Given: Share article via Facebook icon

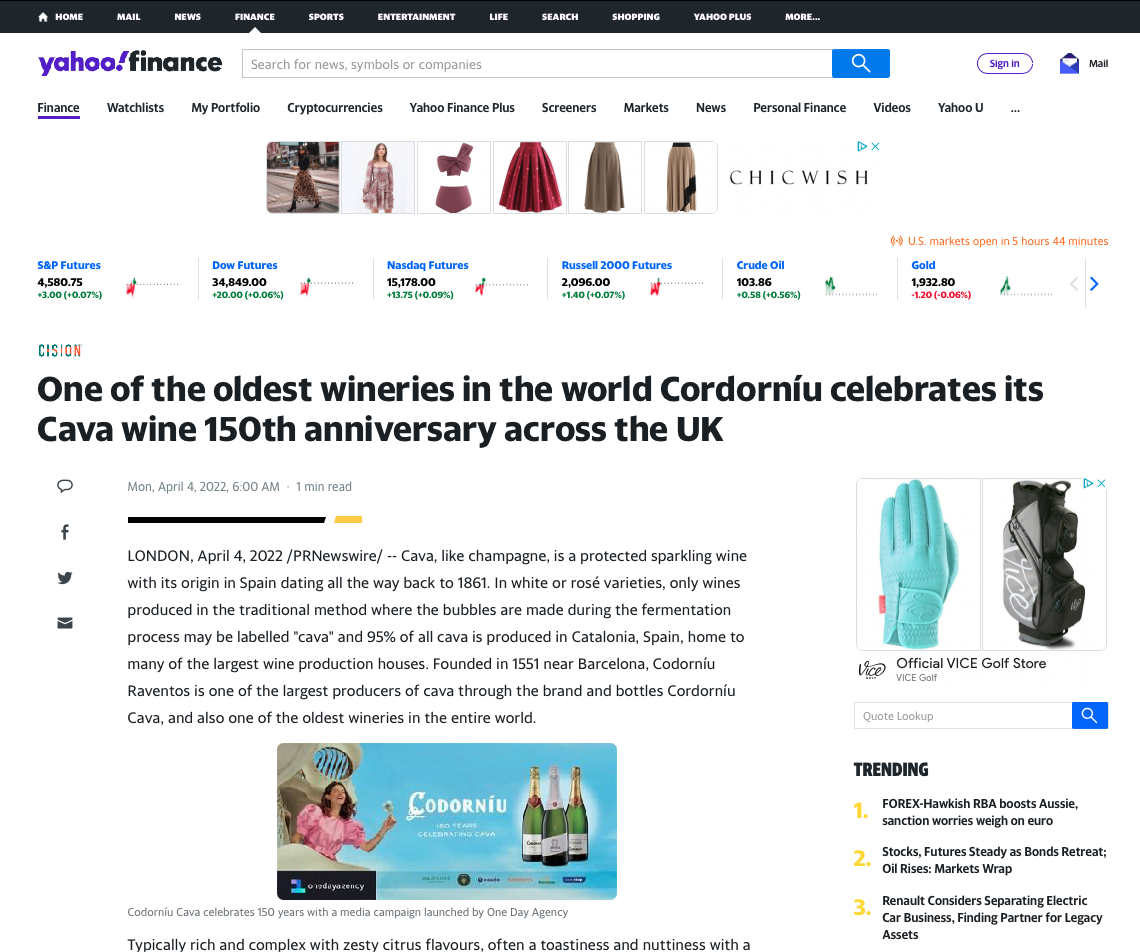Looking at the screenshot, I should 65,532.
